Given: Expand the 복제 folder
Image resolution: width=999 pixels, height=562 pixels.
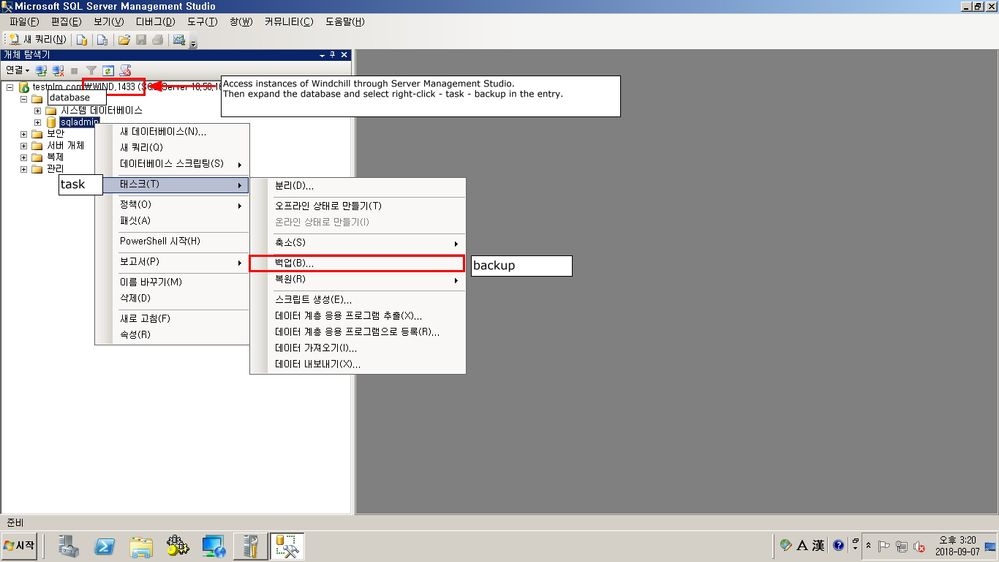Looking at the screenshot, I should pyautogui.click(x=24, y=157).
